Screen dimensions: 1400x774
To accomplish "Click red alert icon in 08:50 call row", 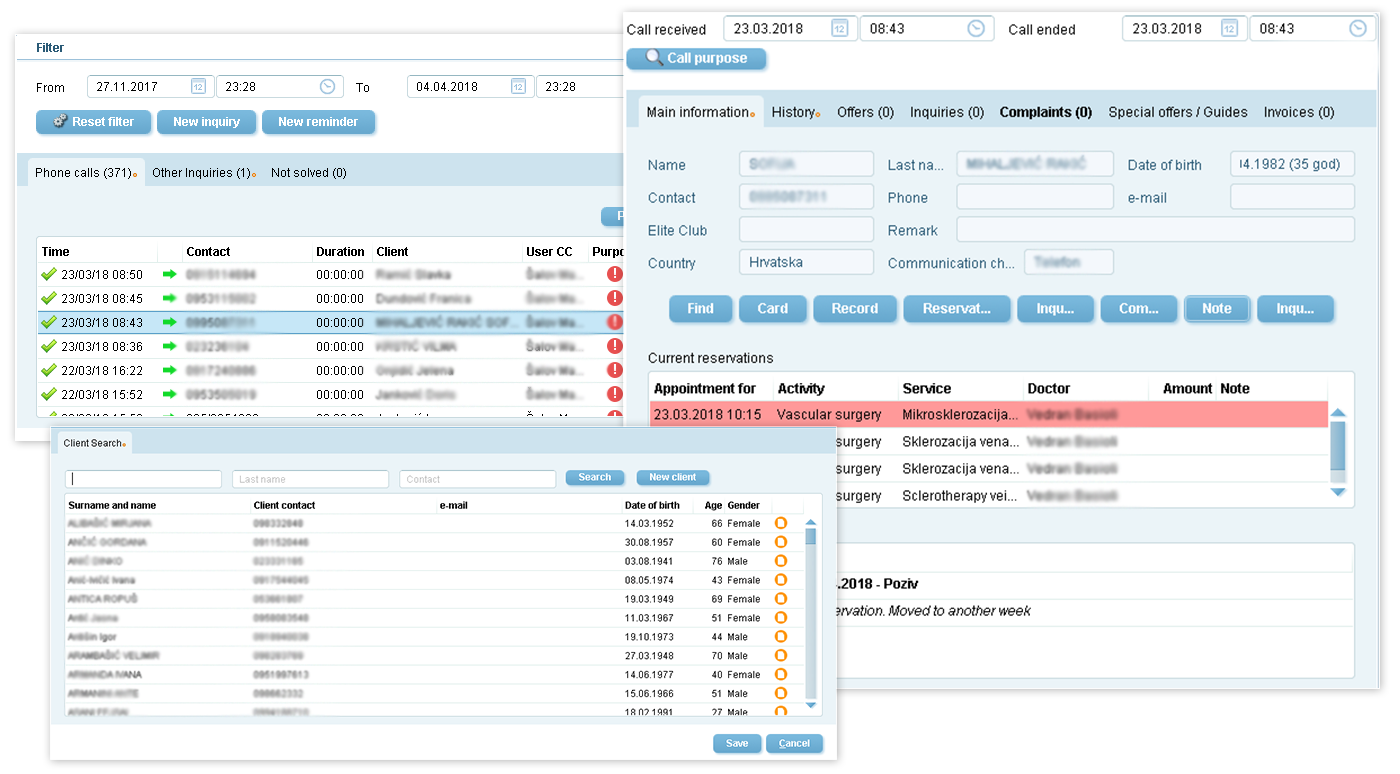I will pyautogui.click(x=614, y=274).
